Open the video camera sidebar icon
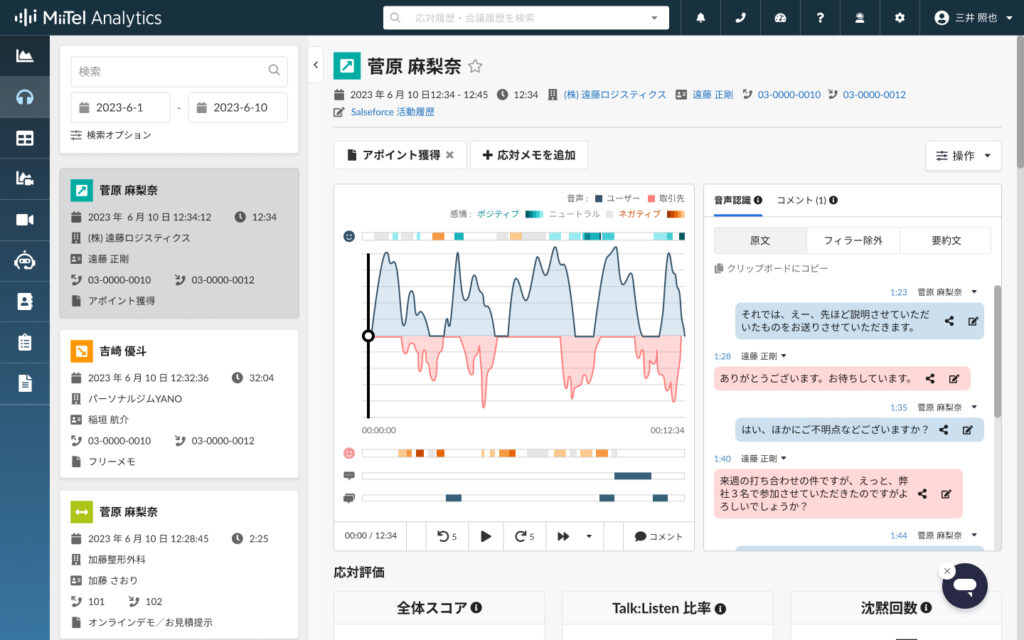1024x640 pixels. point(25,220)
